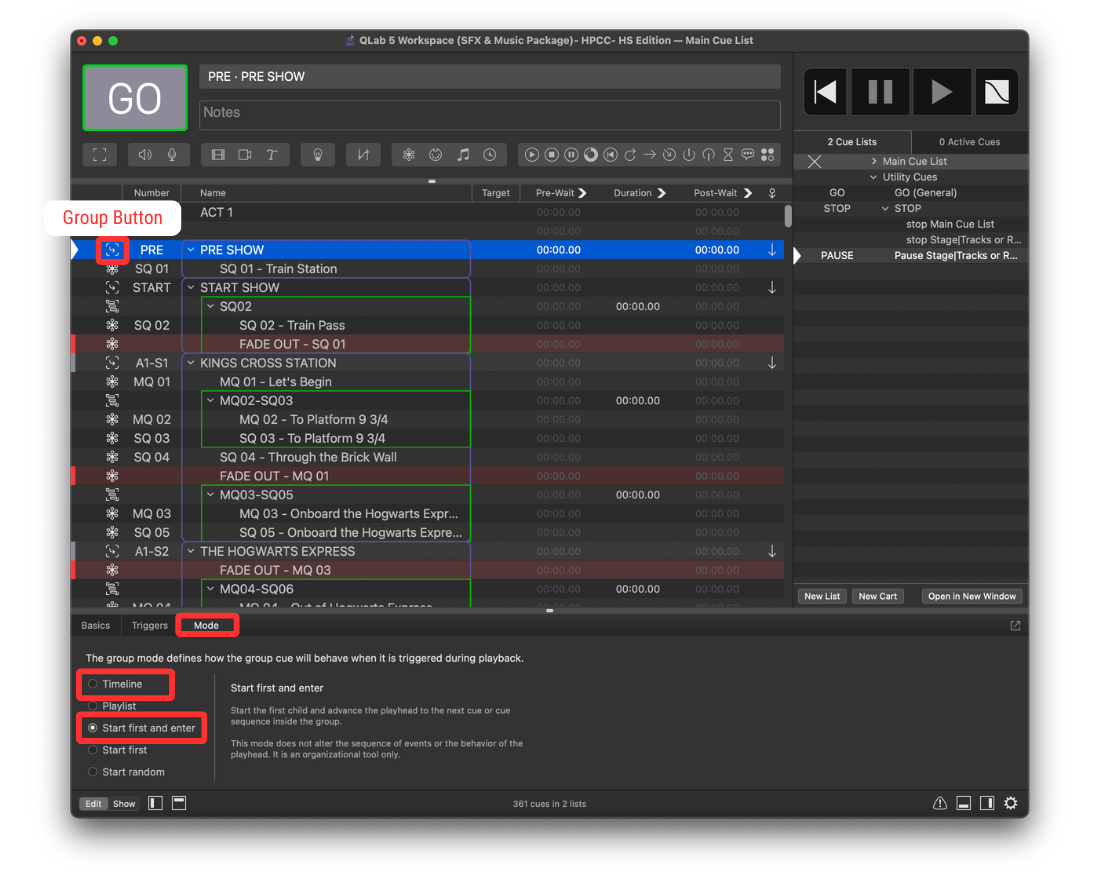Select the Audio cue tool
This screenshot has height=876, width=1100.
coord(145,154)
